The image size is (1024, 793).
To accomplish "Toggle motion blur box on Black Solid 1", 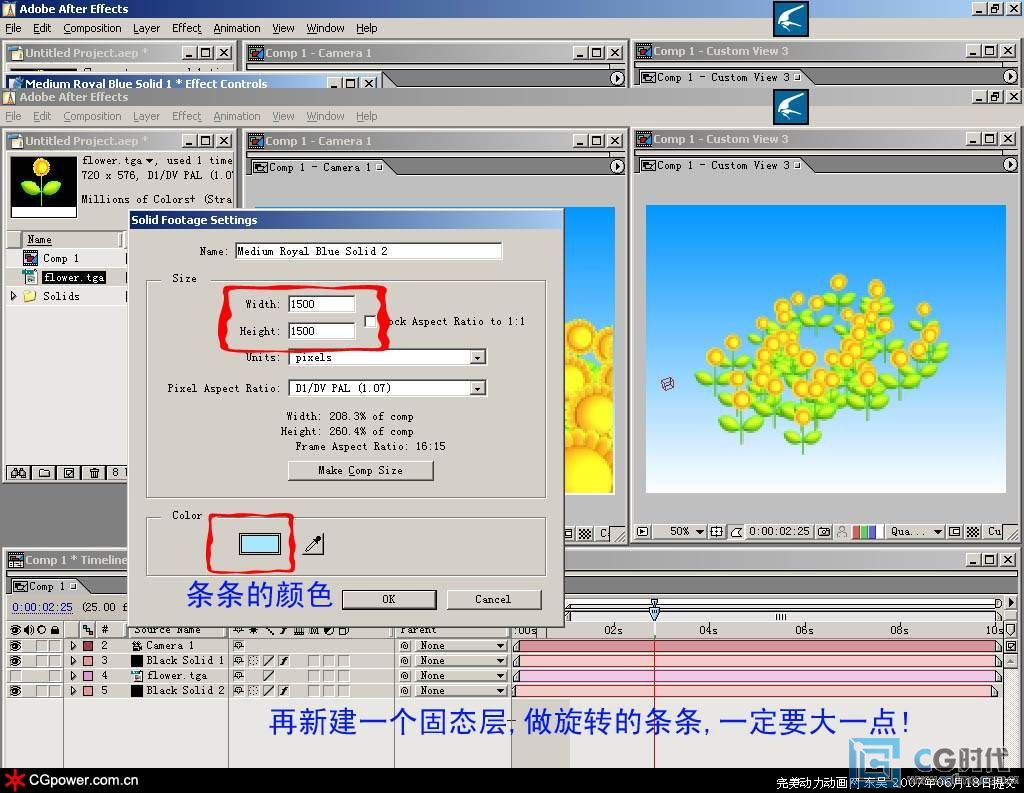I will point(313,660).
